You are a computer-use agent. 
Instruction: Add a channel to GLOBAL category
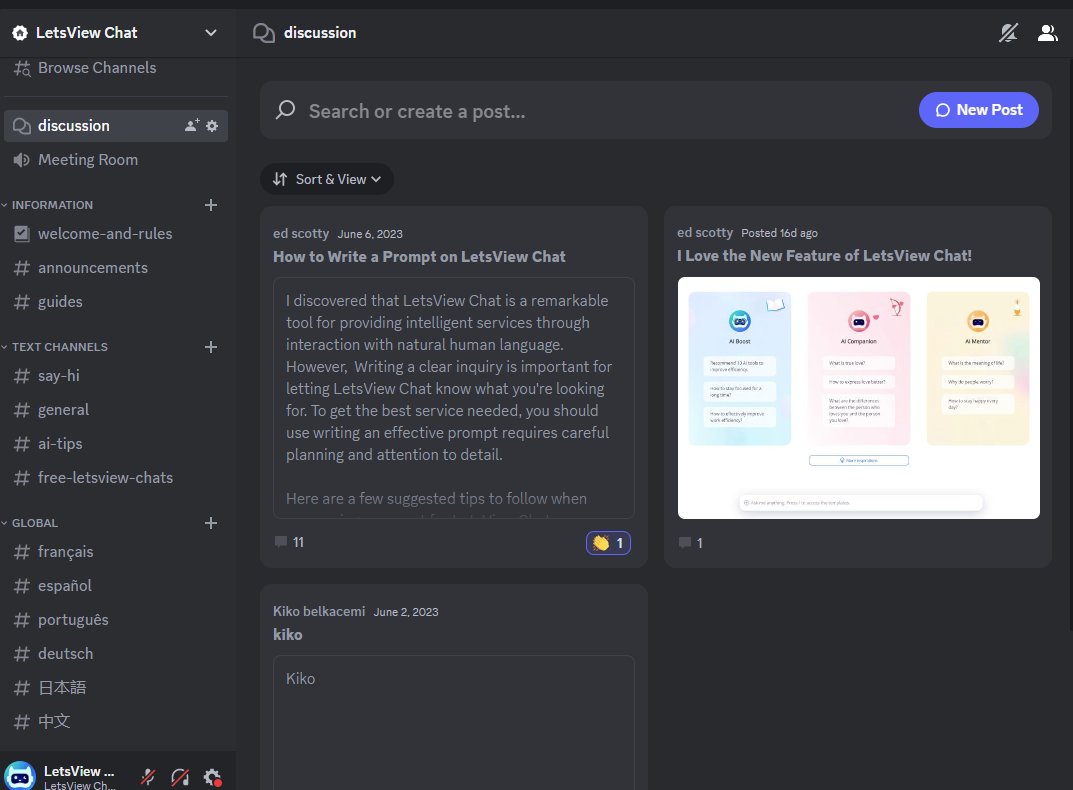coord(211,523)
